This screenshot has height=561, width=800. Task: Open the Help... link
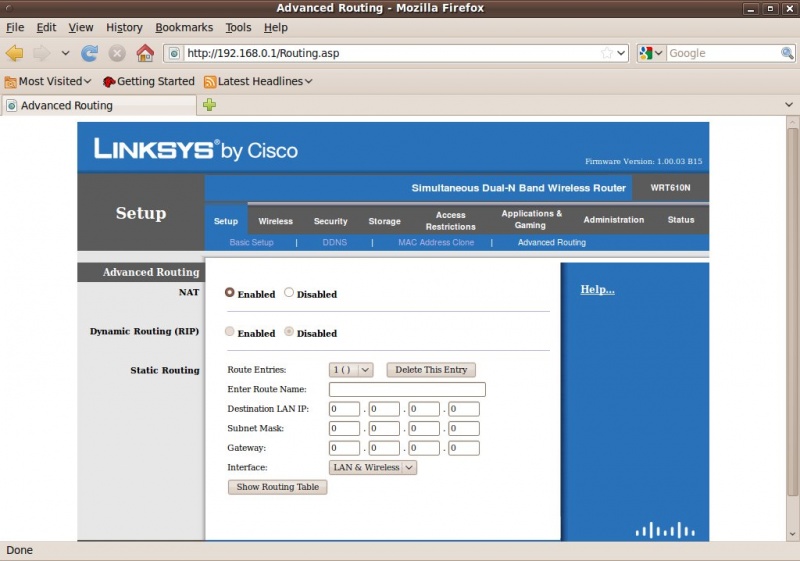point(597,289)
